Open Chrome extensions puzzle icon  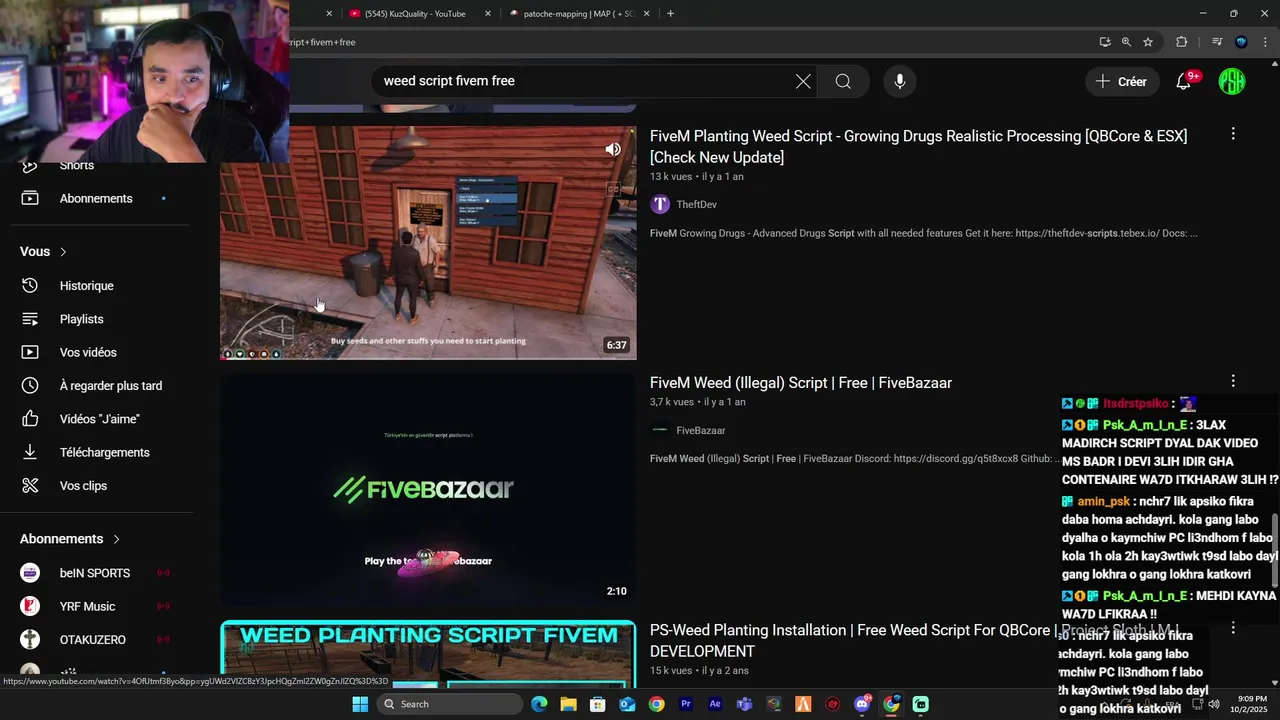click(1182, 42)
